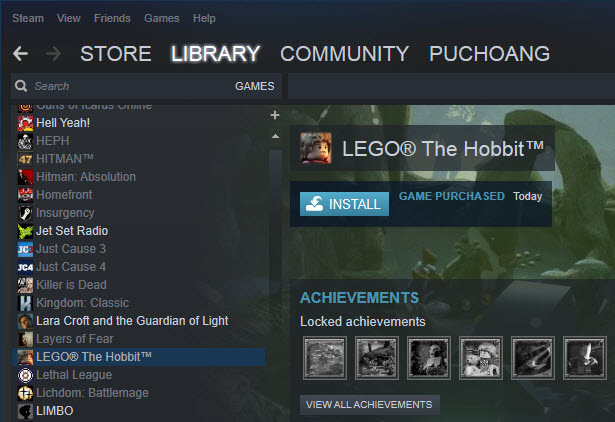Click VIEW ALL ACHIEVEMENTS button
The width and height of the screenshot is (615, 422).
coord(369,405)
